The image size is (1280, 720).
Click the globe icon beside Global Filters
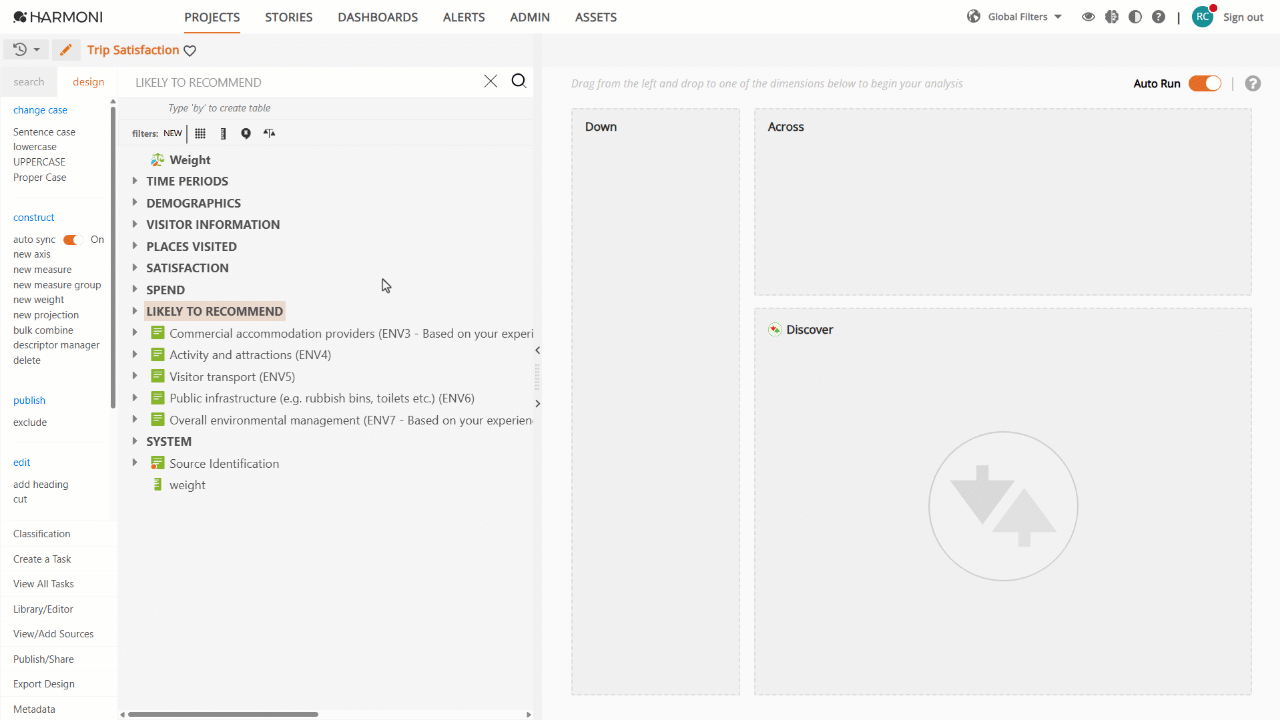(974, 17)
